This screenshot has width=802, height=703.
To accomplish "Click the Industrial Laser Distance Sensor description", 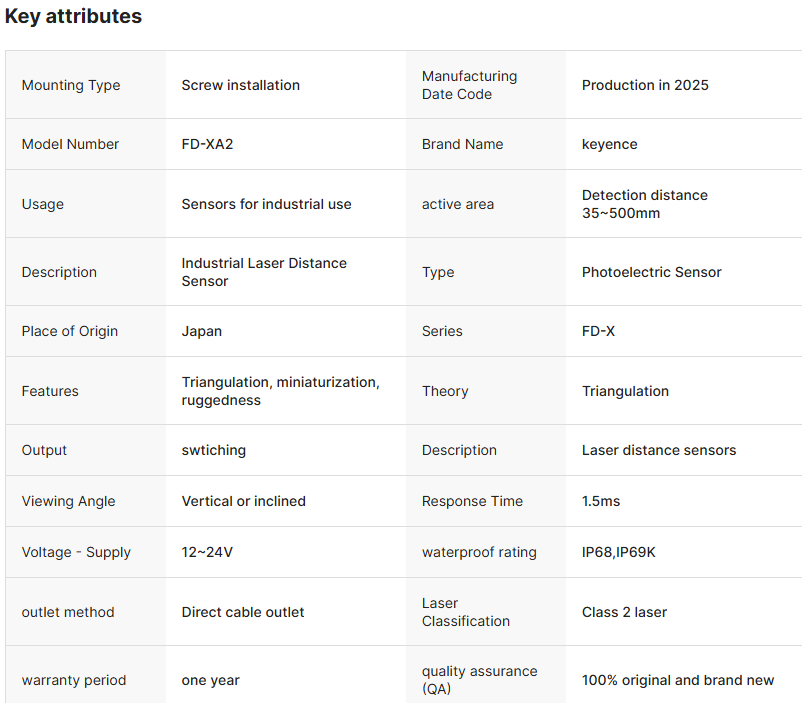I will tap(264, 272).
